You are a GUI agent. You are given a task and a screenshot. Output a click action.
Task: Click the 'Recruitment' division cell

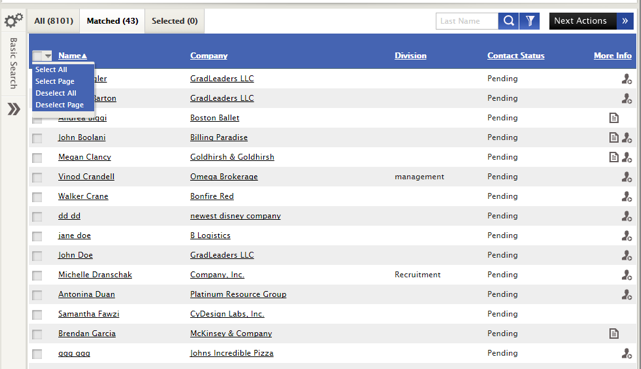tap(417, 275)
